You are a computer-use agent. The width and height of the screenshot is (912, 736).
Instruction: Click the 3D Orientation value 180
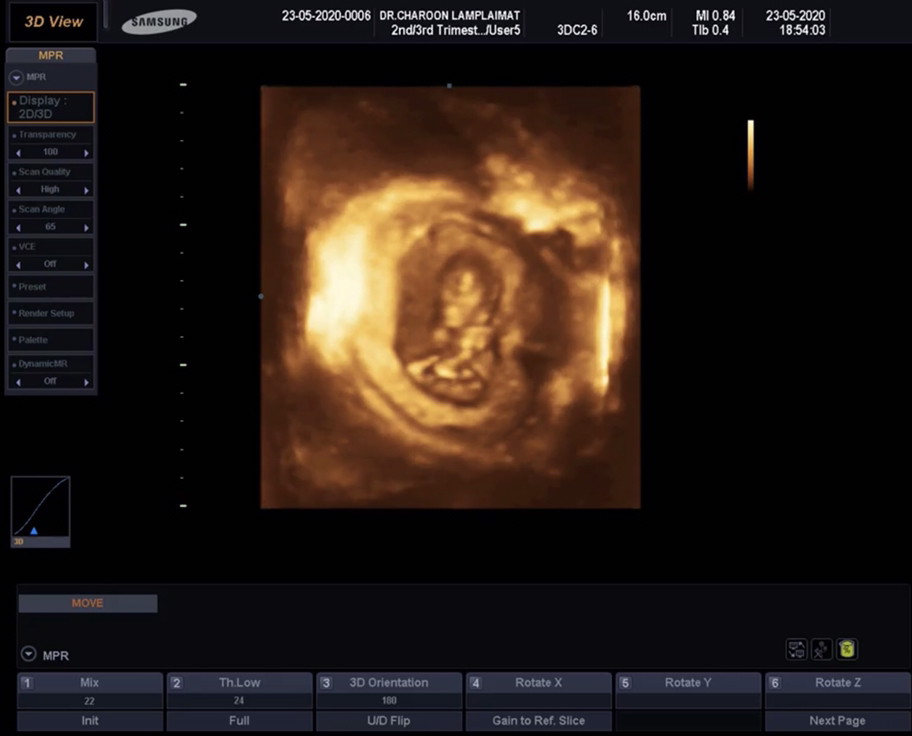pos(389,701)
